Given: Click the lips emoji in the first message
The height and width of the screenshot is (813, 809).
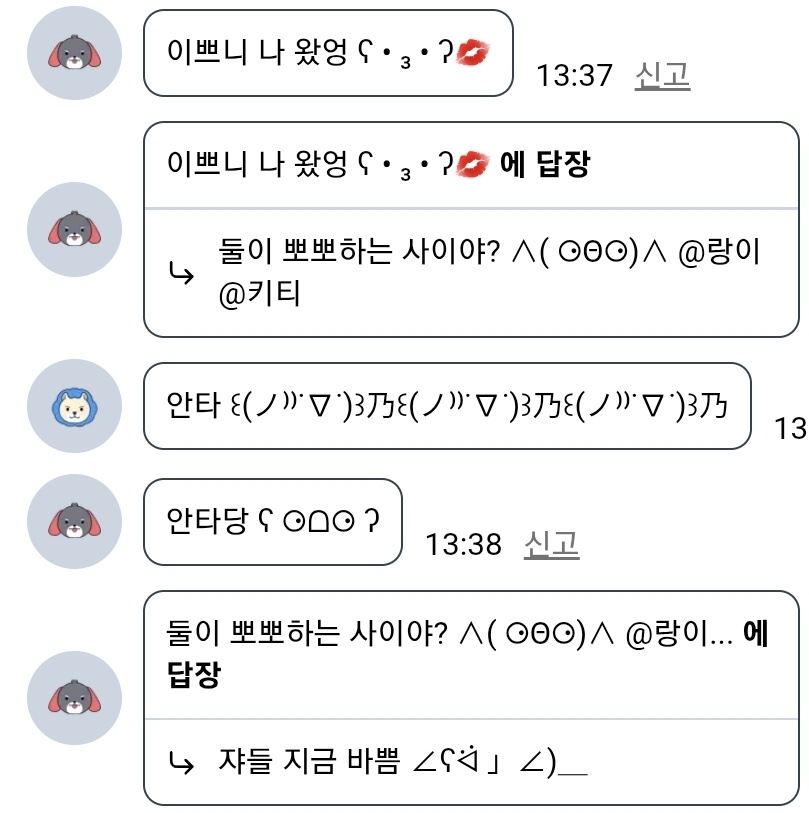Looking at the screenshot, I should click(x=471, y=54).
